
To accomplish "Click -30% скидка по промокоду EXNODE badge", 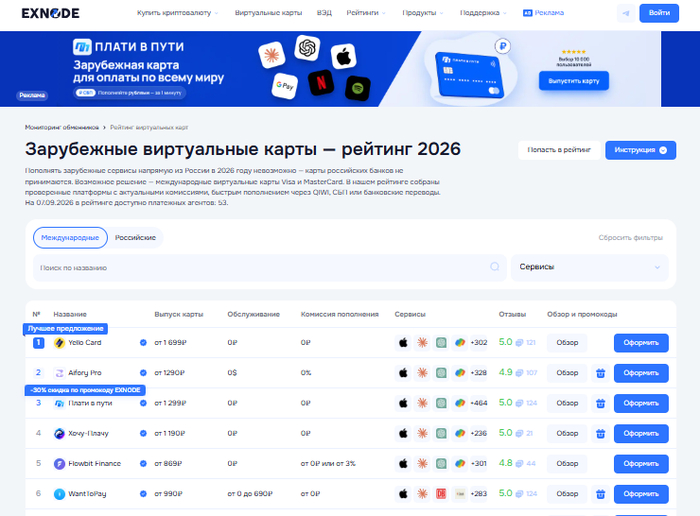I will (x=85, y=390).
